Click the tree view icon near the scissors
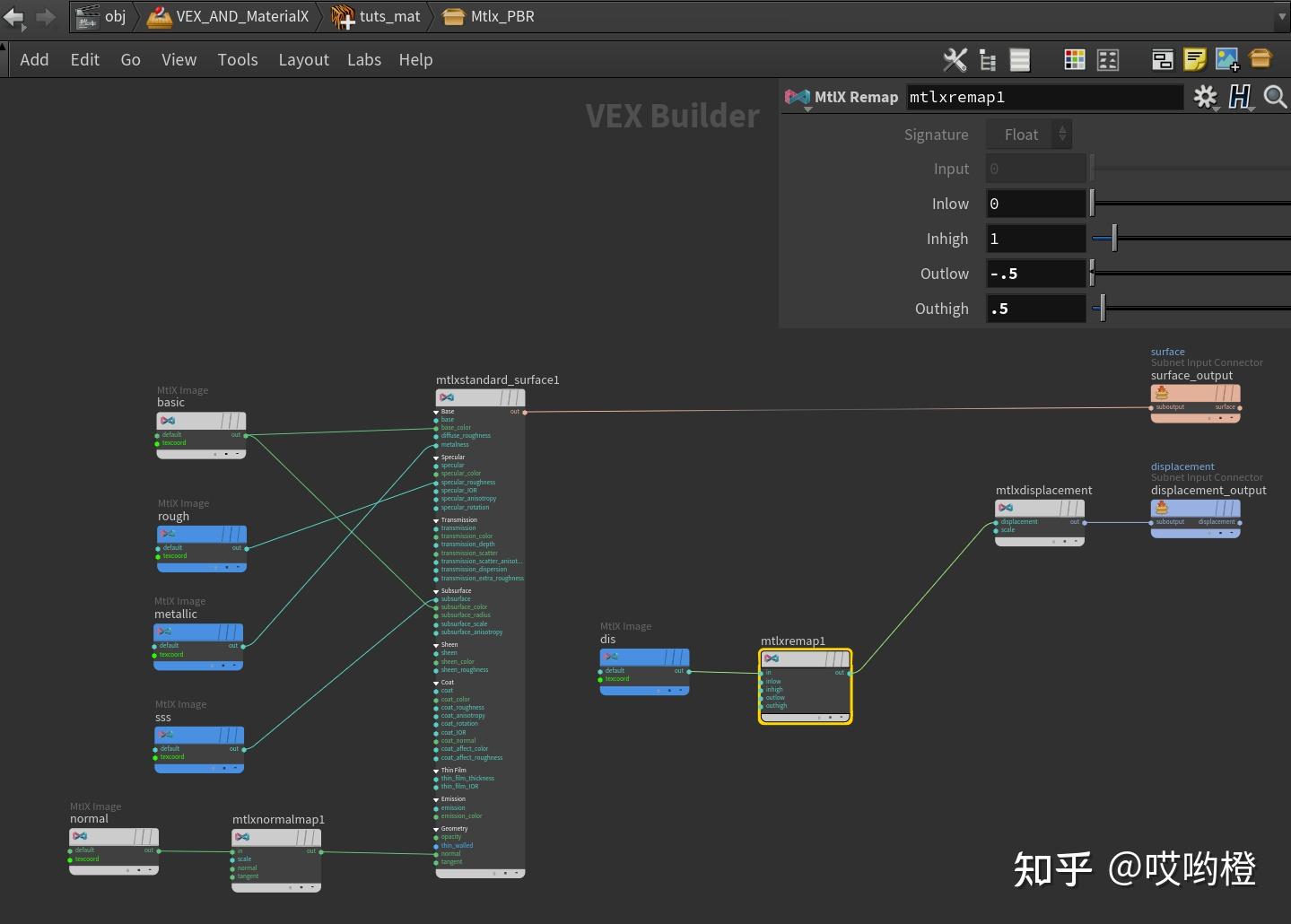The image size is (1291, 924). tap(987, 59)
